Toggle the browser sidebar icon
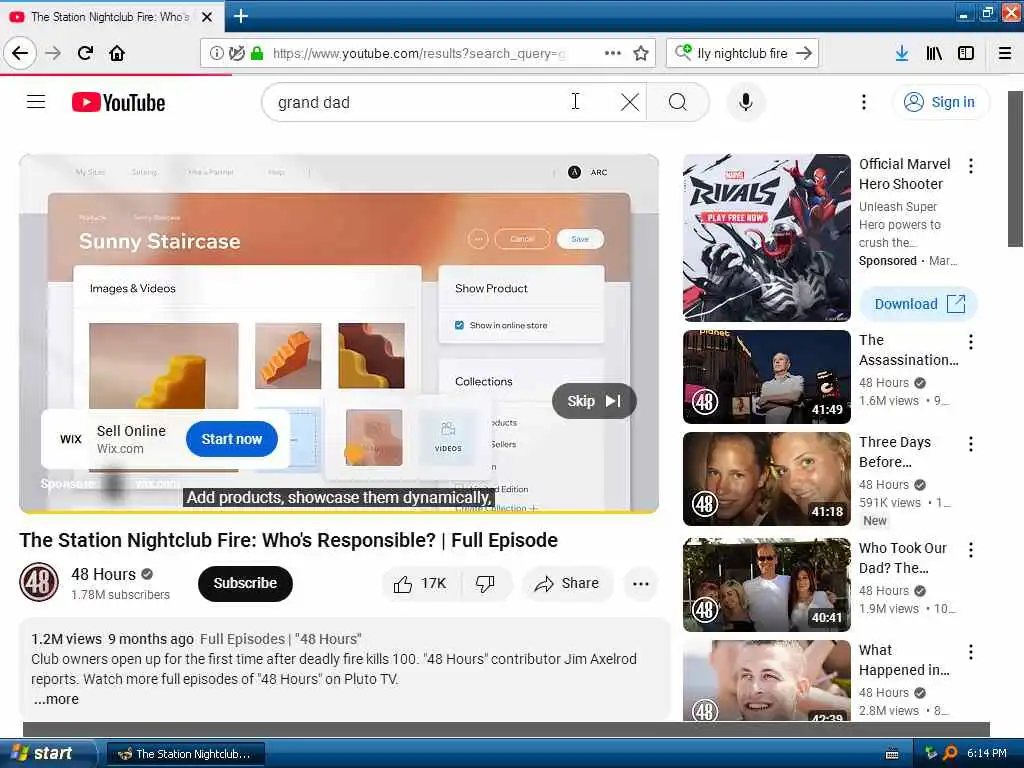The image size is (1024, 768). pos(966,53)
